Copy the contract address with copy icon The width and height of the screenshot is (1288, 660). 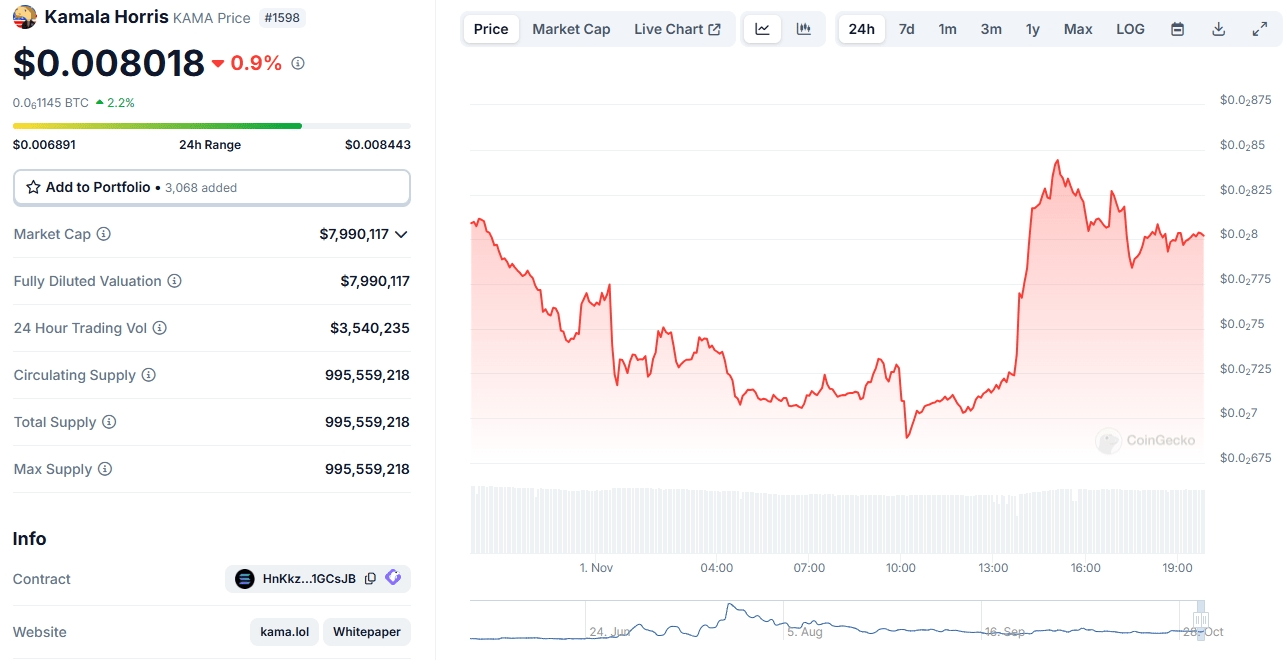pos(371,578)
